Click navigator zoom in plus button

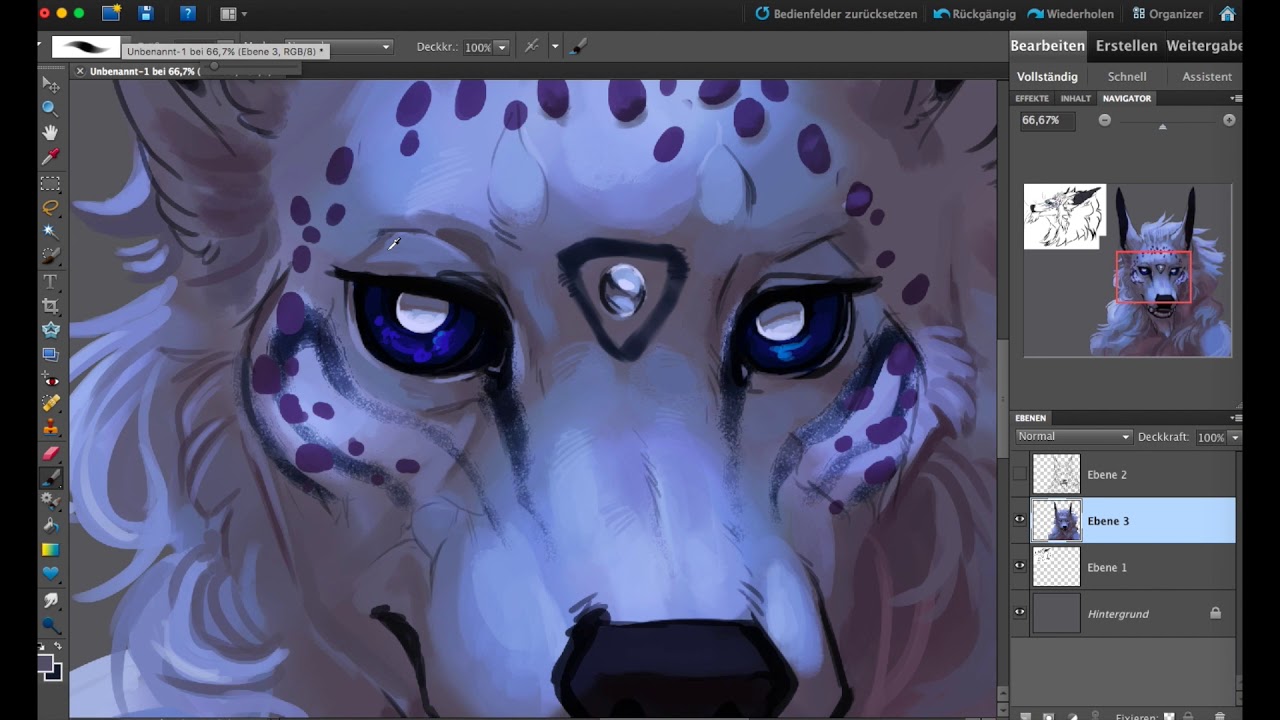(1229, 120)
